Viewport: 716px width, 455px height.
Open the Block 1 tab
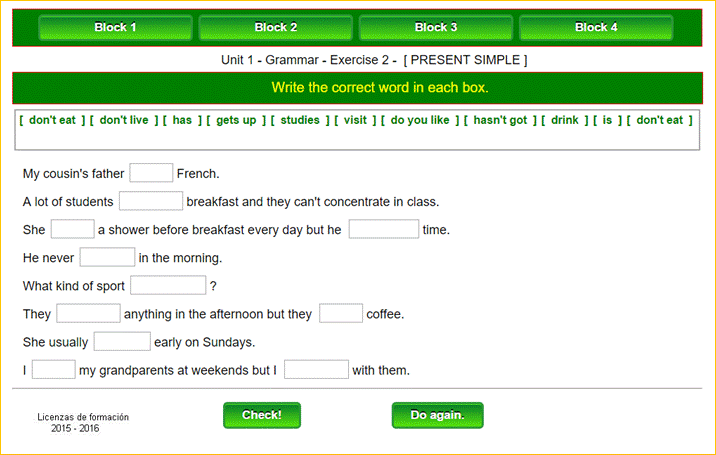tap(116, 27)
